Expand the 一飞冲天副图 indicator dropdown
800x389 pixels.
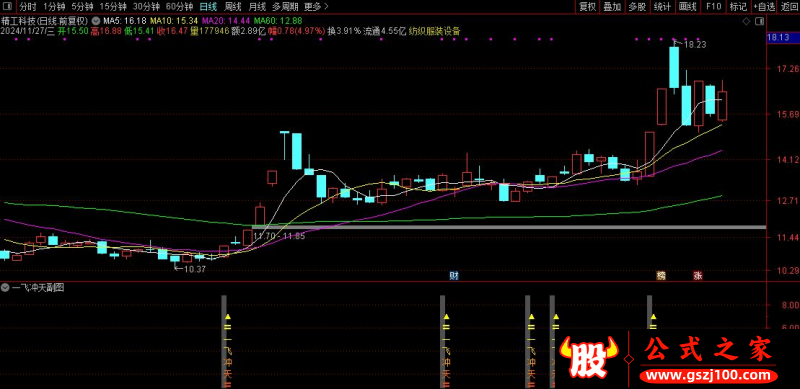pyautogui.click(x=5, y=288)
